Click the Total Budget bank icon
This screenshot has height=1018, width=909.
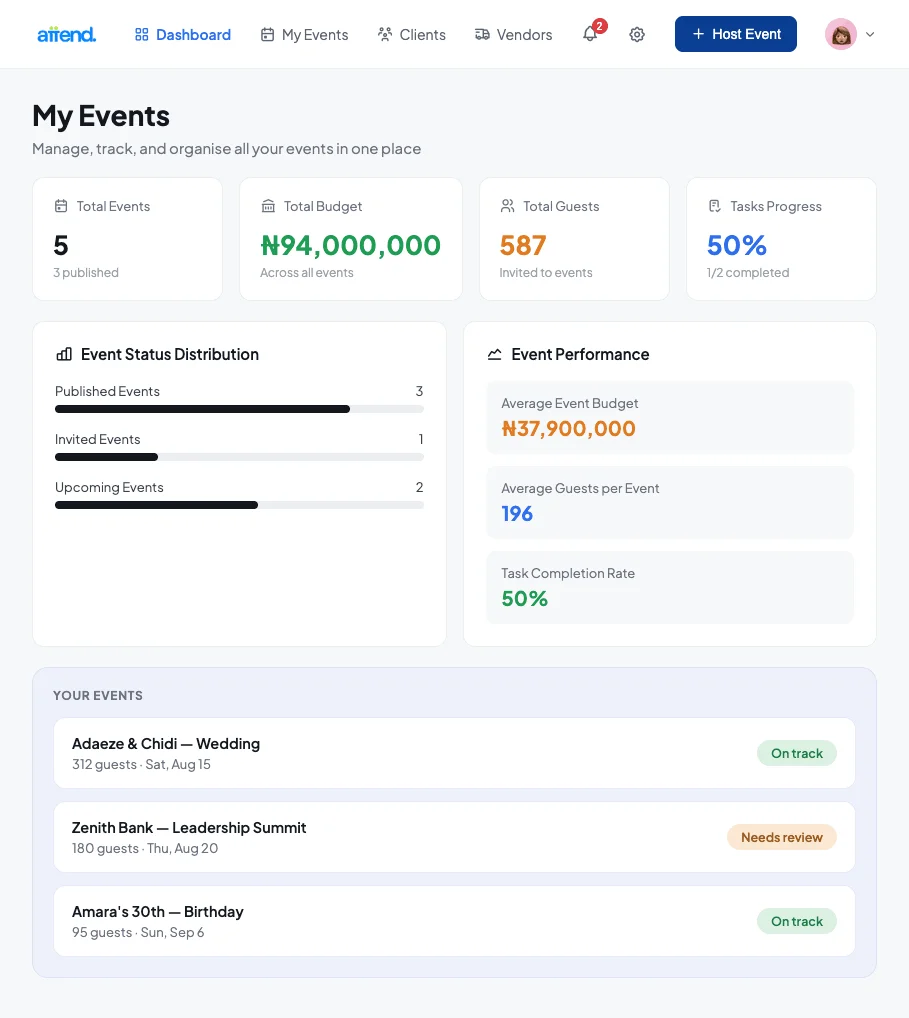268,206
